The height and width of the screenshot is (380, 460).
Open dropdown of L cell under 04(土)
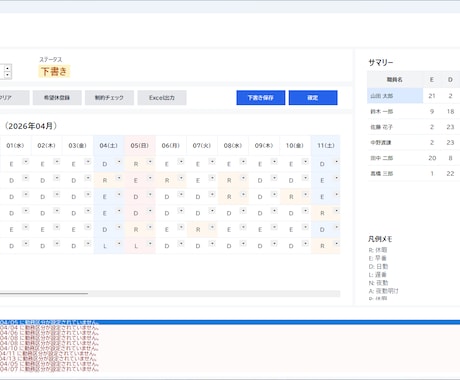(119, 244)
